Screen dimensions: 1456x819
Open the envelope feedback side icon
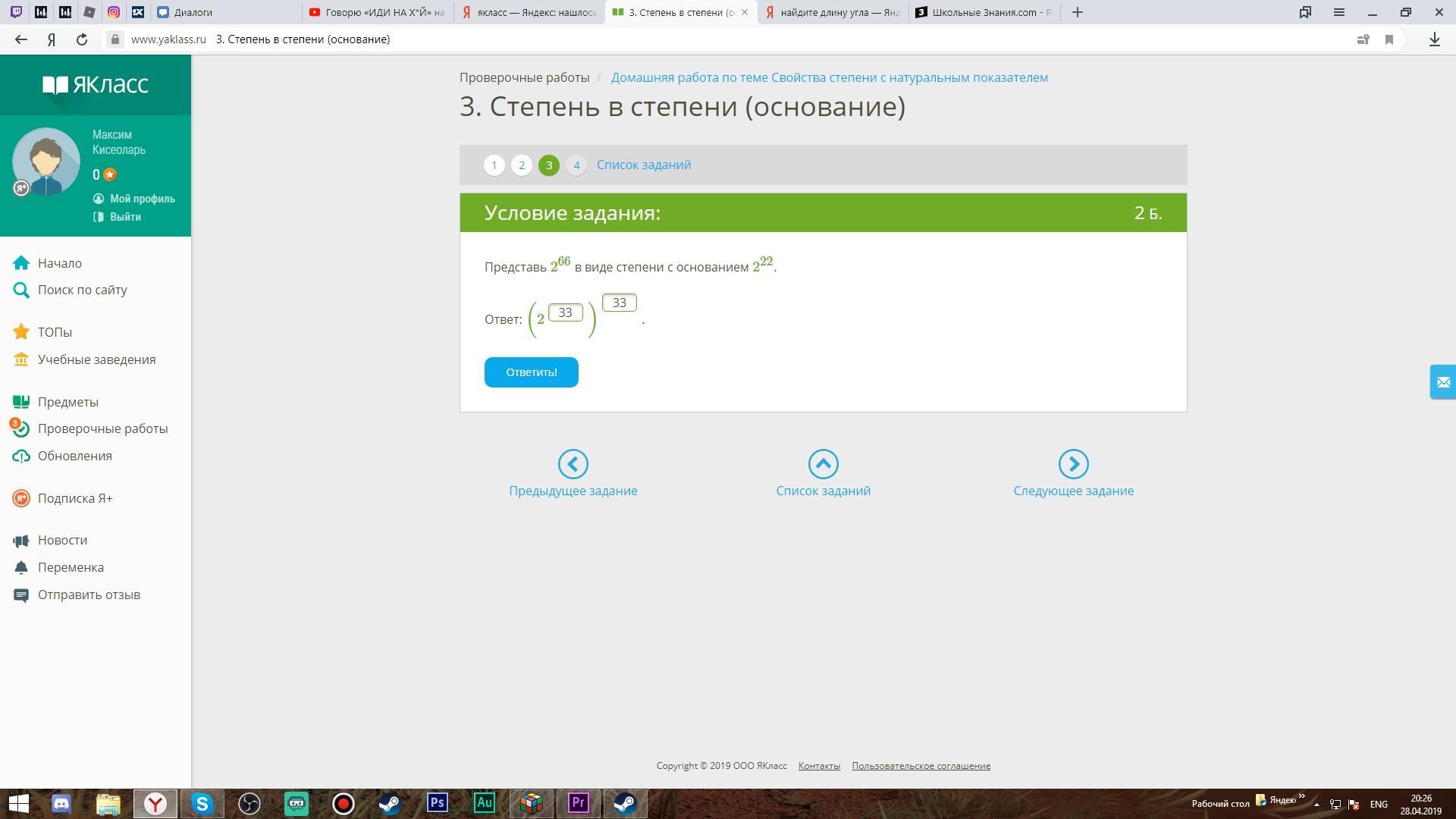(x=1442, y=382)
